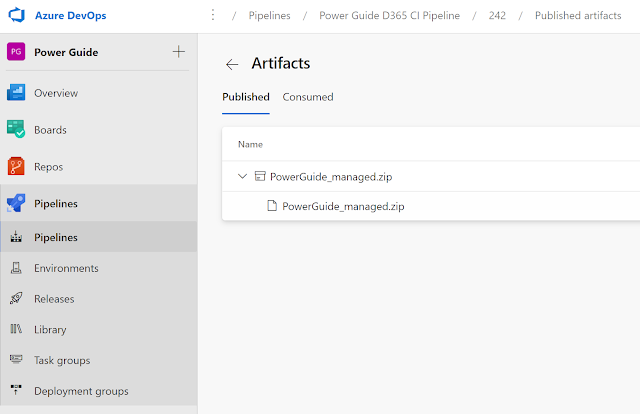The height and width of the screenshot is (414, 640).
Task: Open the Power Guide project name
Action: click(66, 52)
